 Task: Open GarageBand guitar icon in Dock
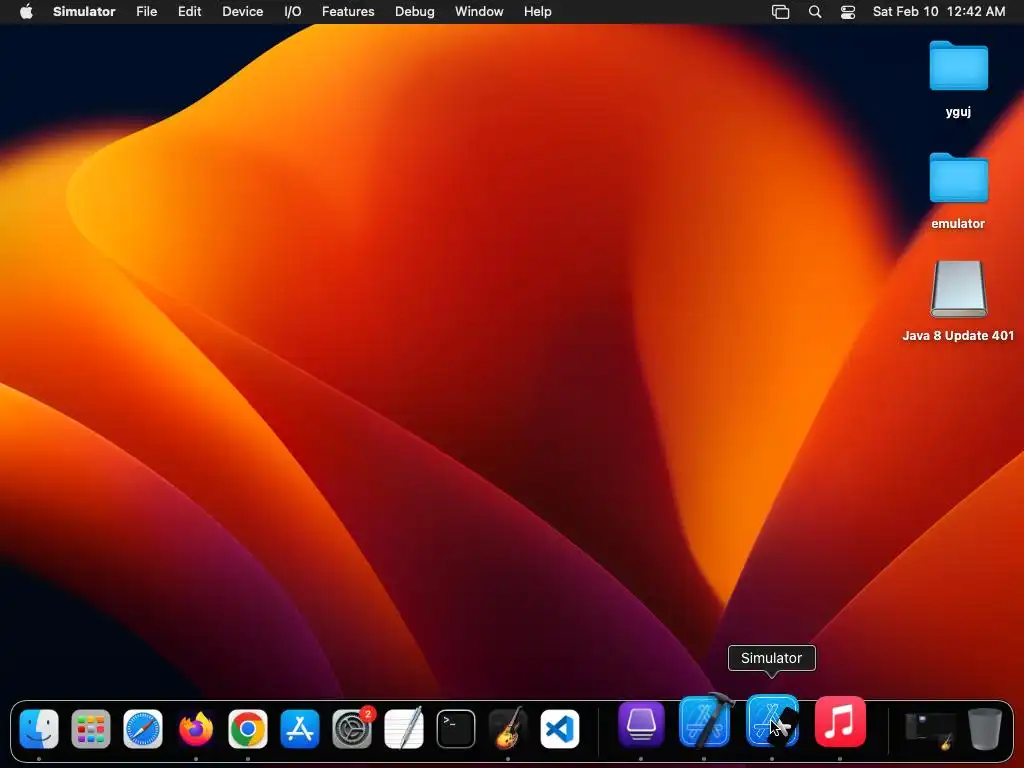pos(507,728)
